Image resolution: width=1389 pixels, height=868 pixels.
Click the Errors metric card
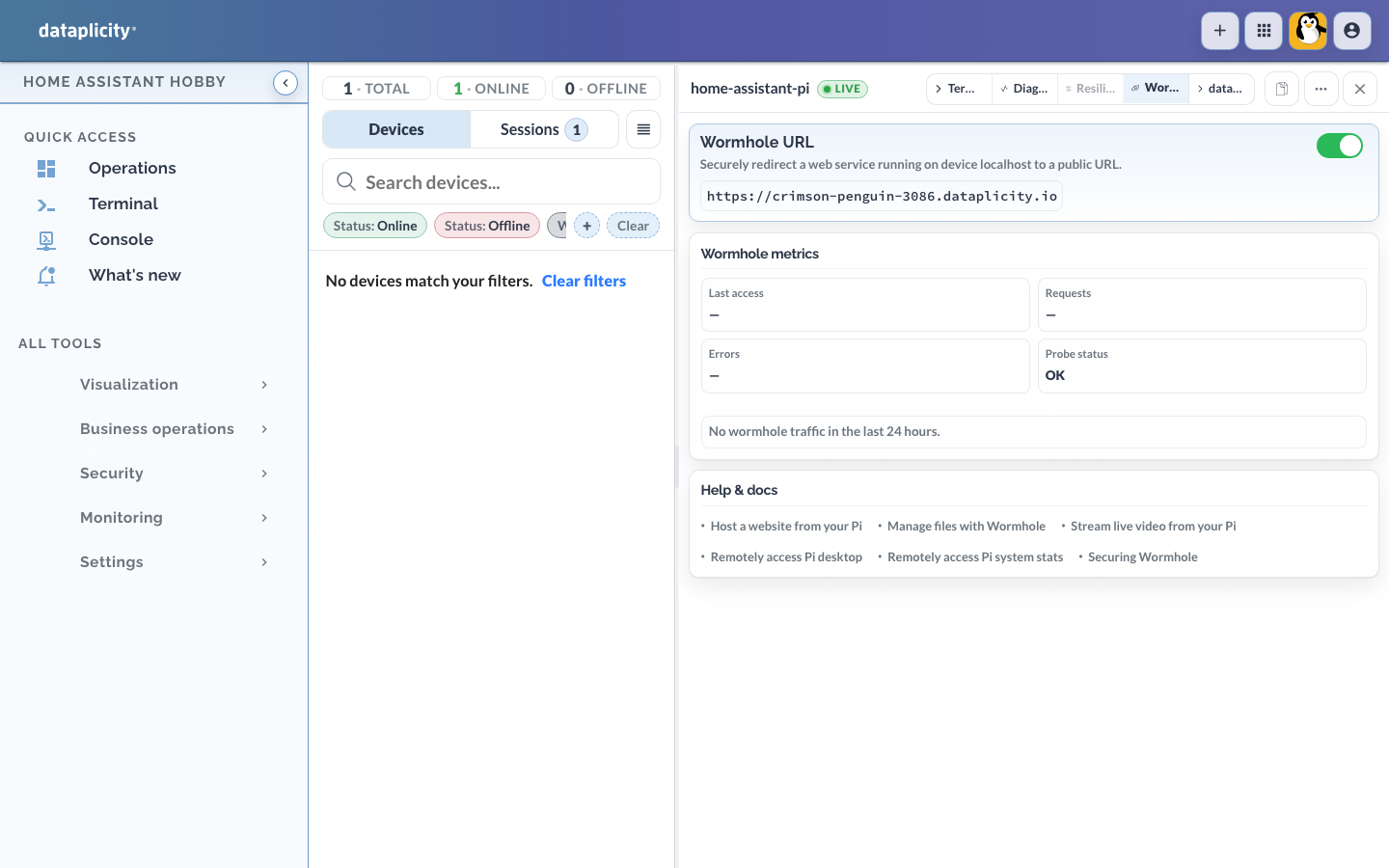(x=865, y=366)
